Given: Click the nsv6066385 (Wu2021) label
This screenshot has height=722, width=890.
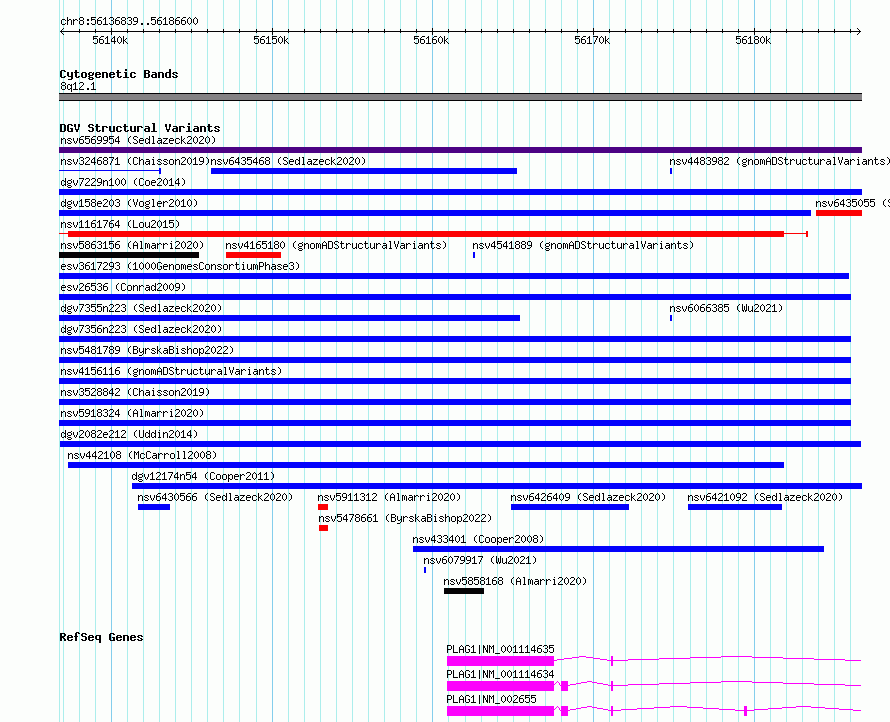Looking at the screenshot, I should (x=726, y=308).
